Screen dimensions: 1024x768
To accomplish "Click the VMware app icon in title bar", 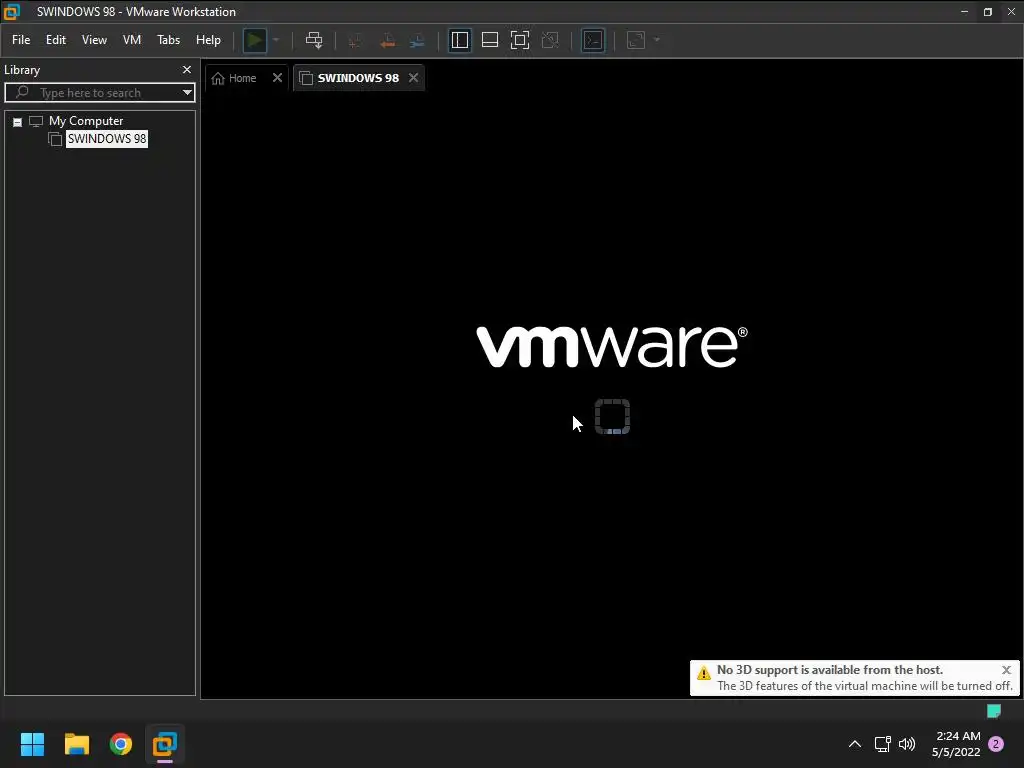I will (12, 12).
